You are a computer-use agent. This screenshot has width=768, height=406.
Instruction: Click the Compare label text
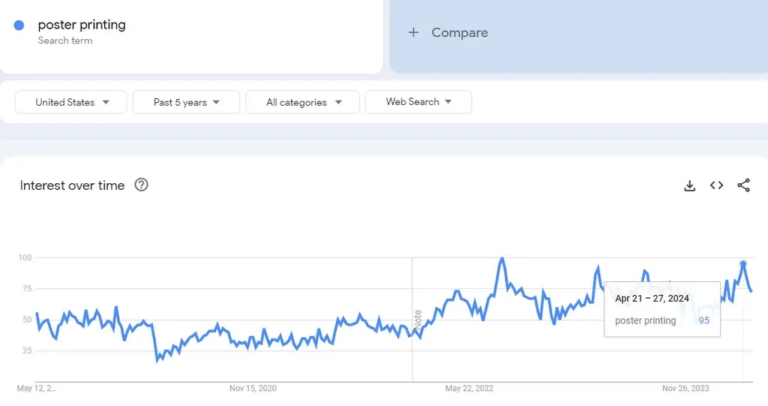pos(459,32)
